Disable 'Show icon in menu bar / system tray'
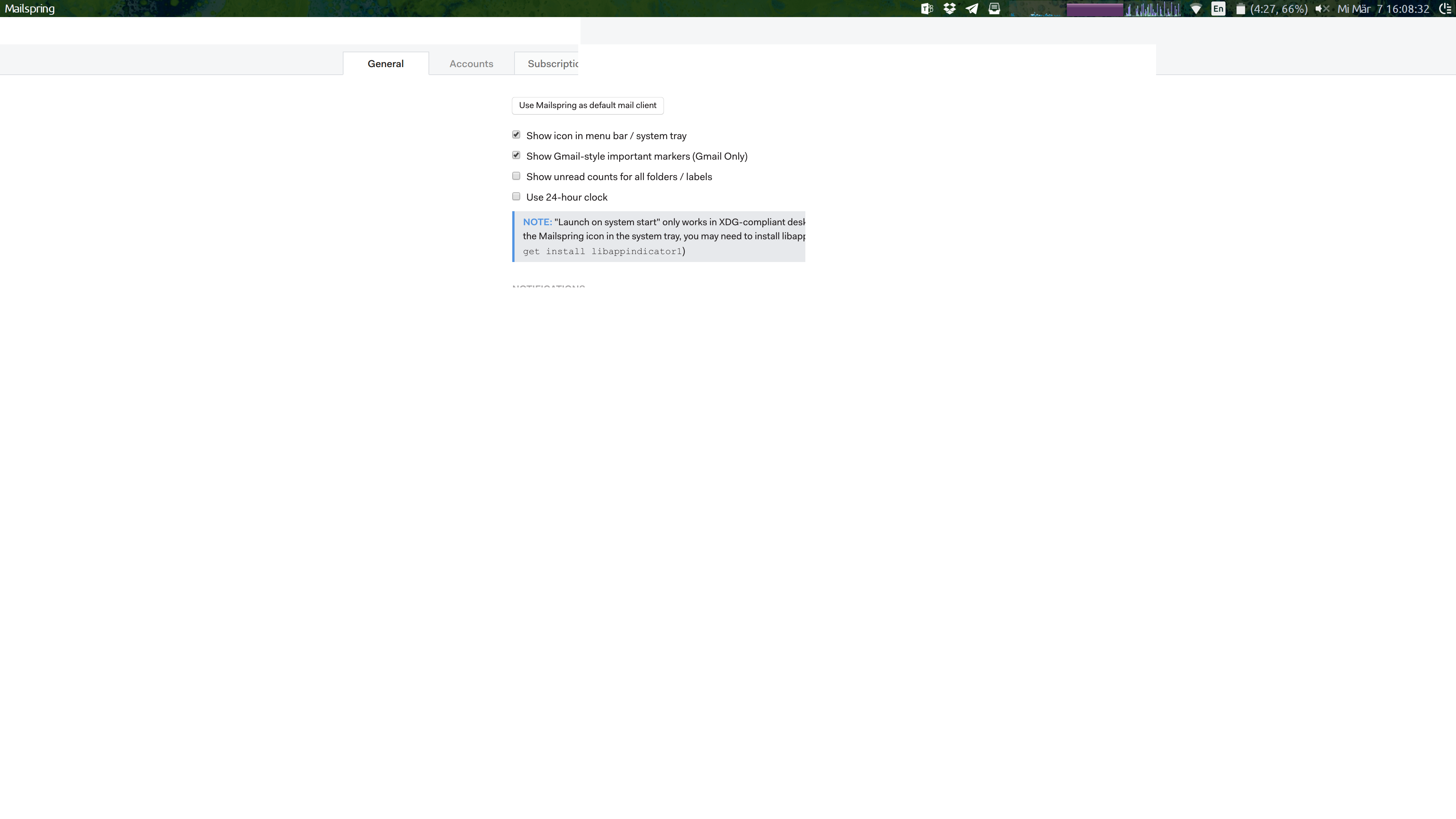Viewport: 1456px width, 819px height. point(516,135)
